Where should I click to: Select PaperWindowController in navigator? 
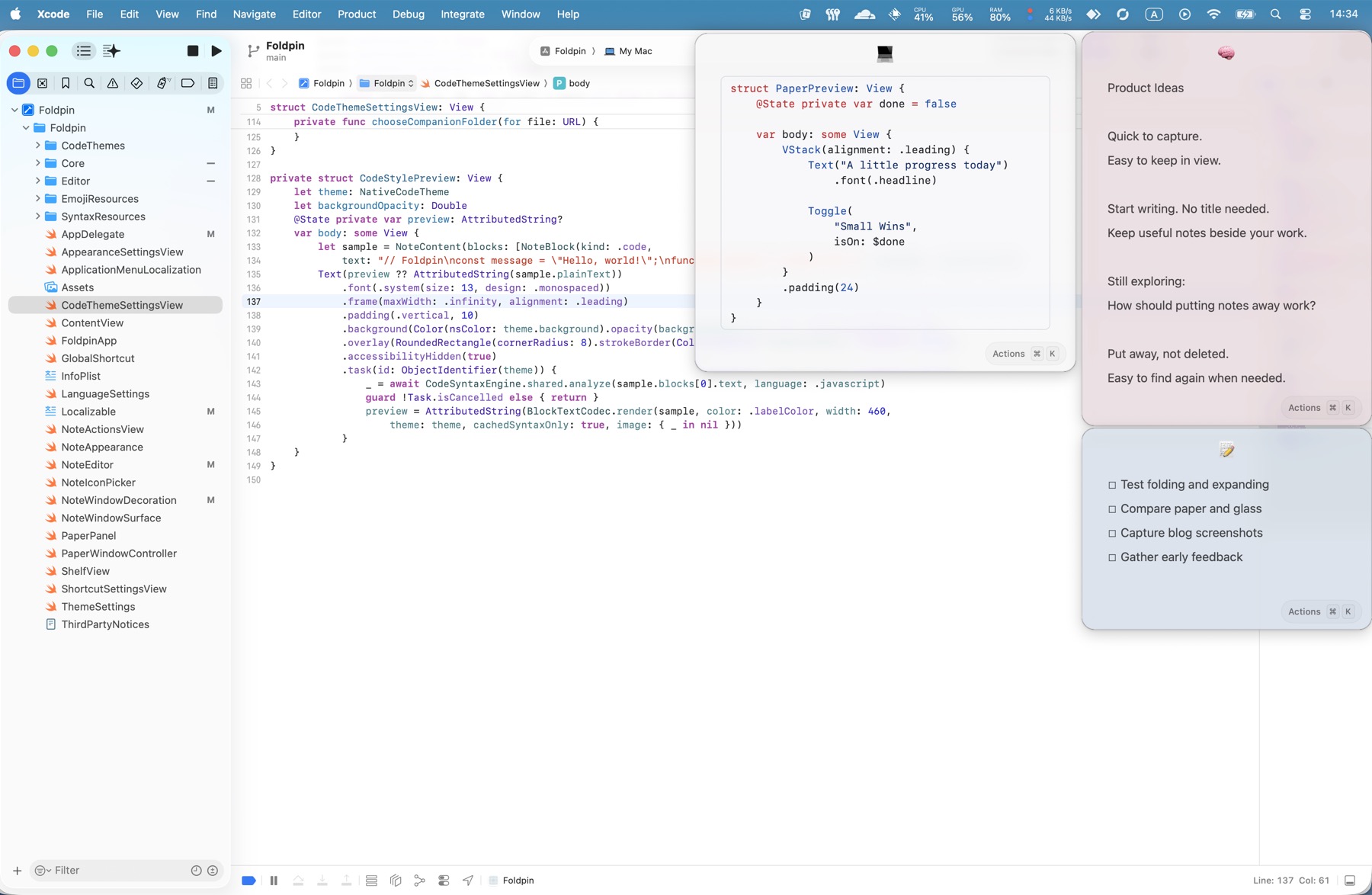coord(119,553)
